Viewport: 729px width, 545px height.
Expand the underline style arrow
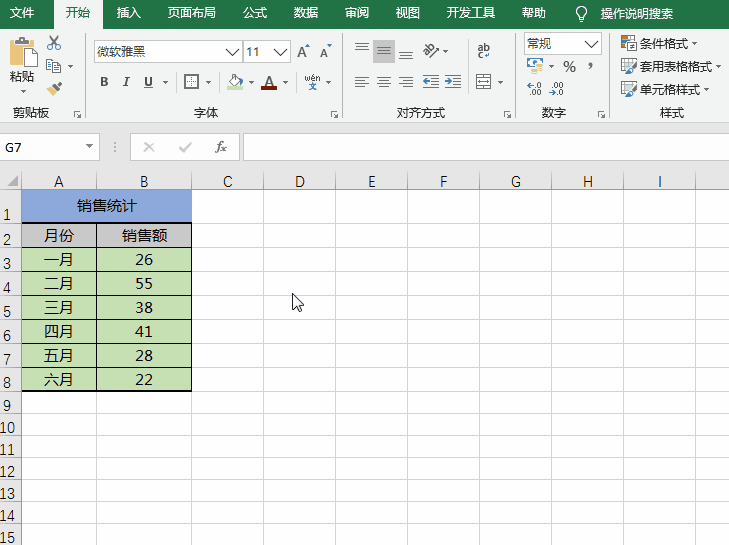point(165,82)
